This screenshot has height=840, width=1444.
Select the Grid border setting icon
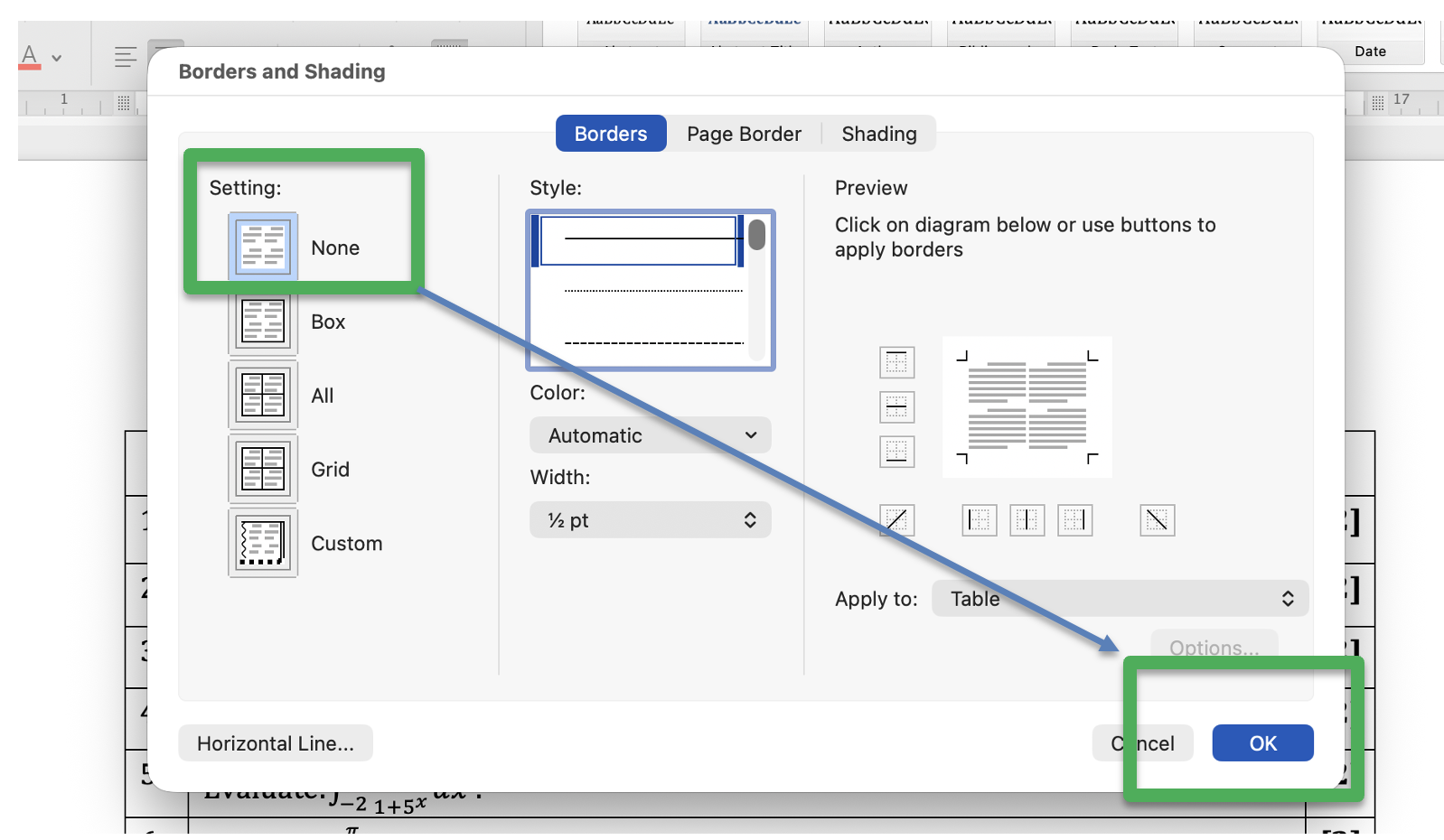tap(263, 470)
